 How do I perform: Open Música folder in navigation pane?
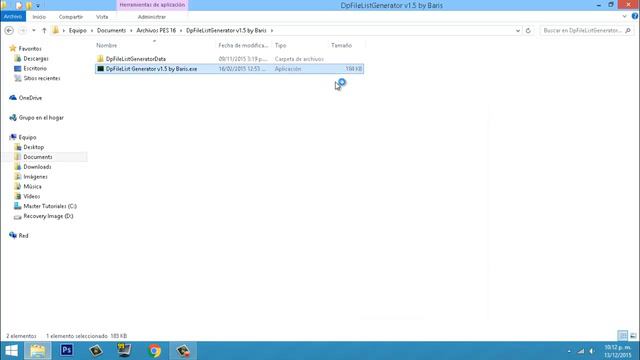[32, 186]
